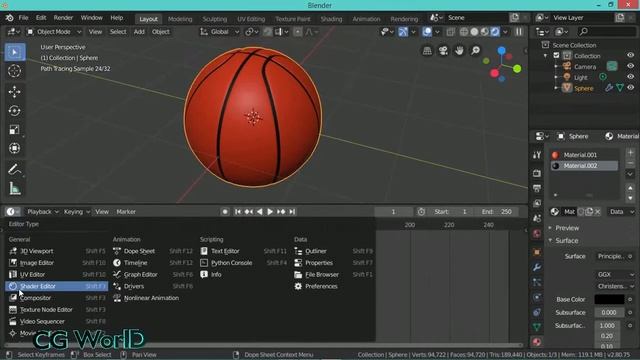Toggle perspective/orthographic grid icon
Viewport: 640px width, 360px height.
coord(427,51)
